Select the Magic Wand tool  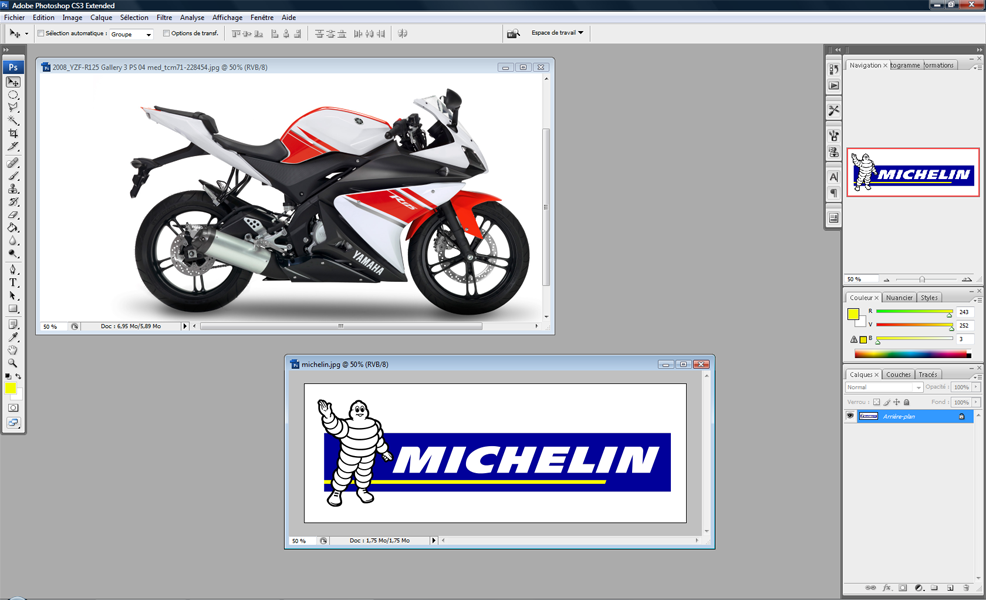click(x=13, y=120)
